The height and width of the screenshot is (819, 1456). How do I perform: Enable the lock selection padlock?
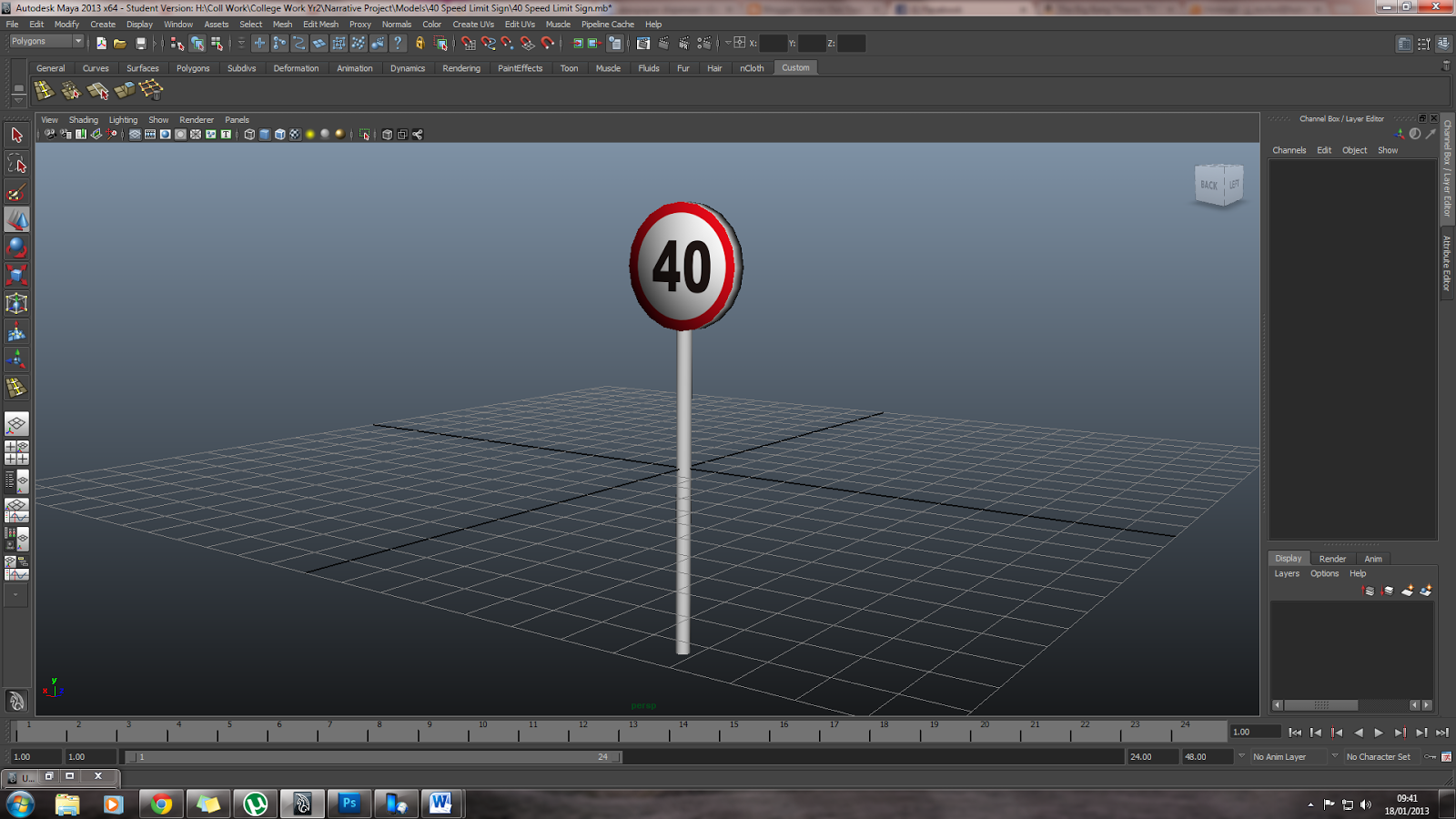(421, 42)
